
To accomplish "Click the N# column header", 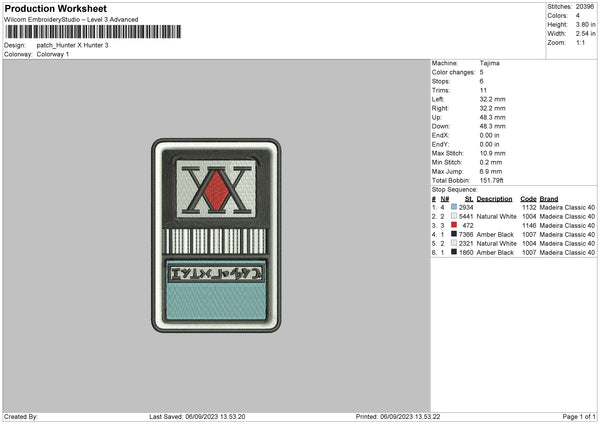I will click(x=445, y=199).
